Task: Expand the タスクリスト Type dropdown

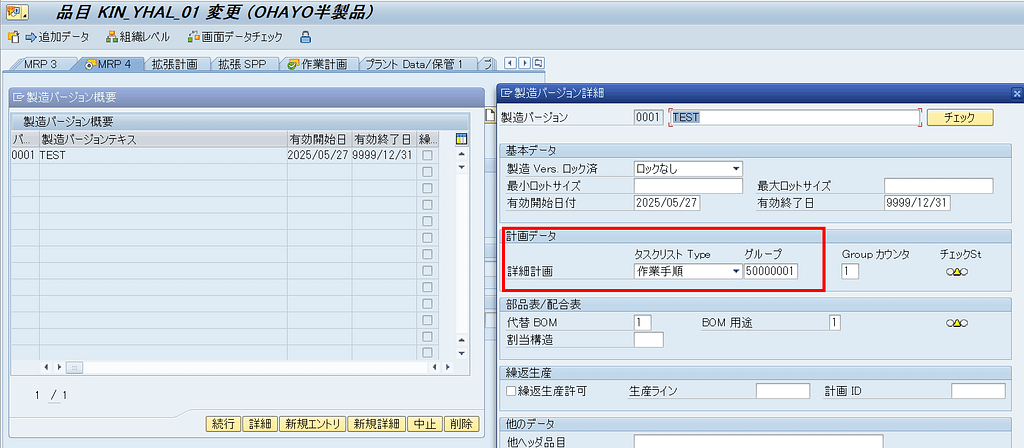Action: coord(736,271)
